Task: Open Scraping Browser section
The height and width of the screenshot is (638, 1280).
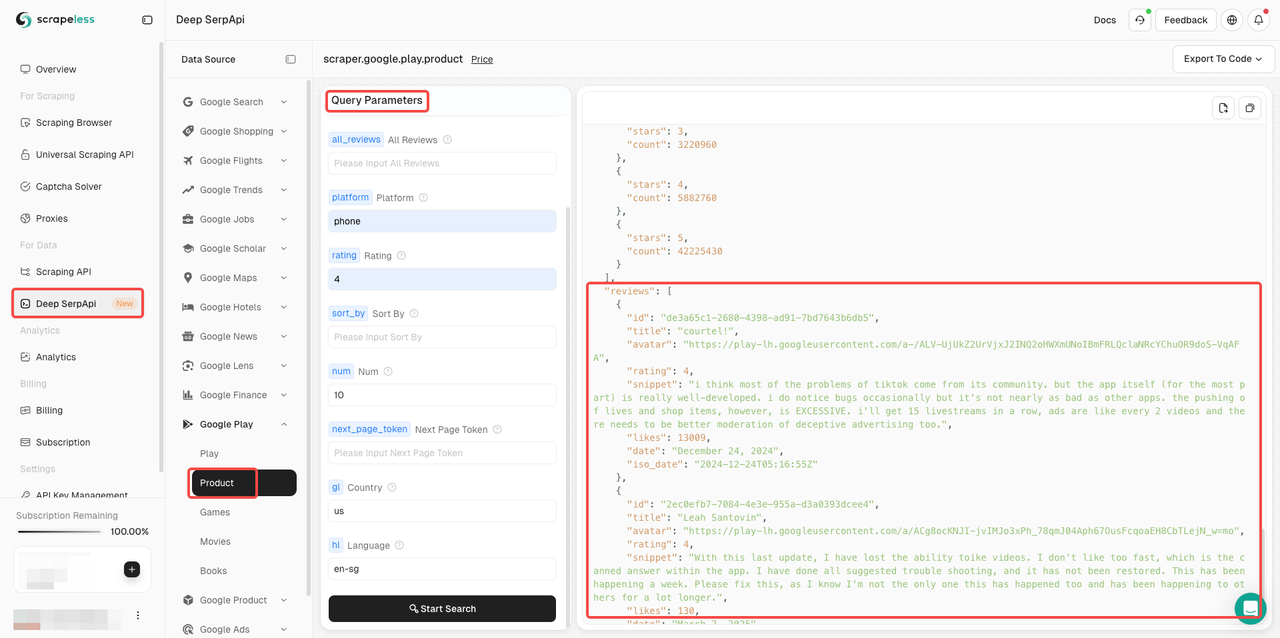Action: [x=74, y=122]
